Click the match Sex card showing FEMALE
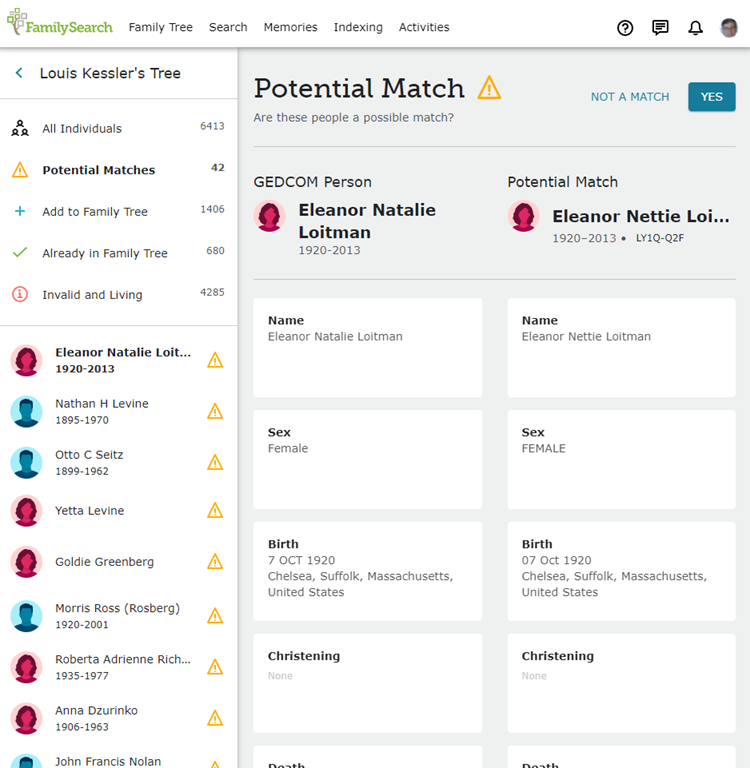750x768 pixels. [x=621, y=459]
